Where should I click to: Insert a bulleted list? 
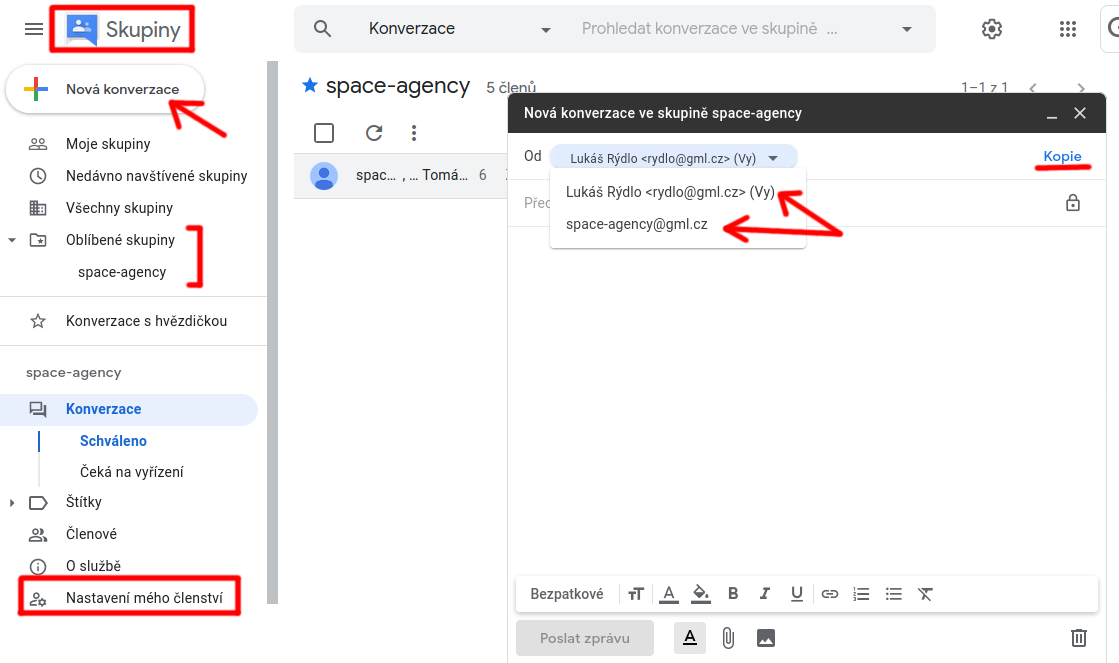(x=893, y=594)
